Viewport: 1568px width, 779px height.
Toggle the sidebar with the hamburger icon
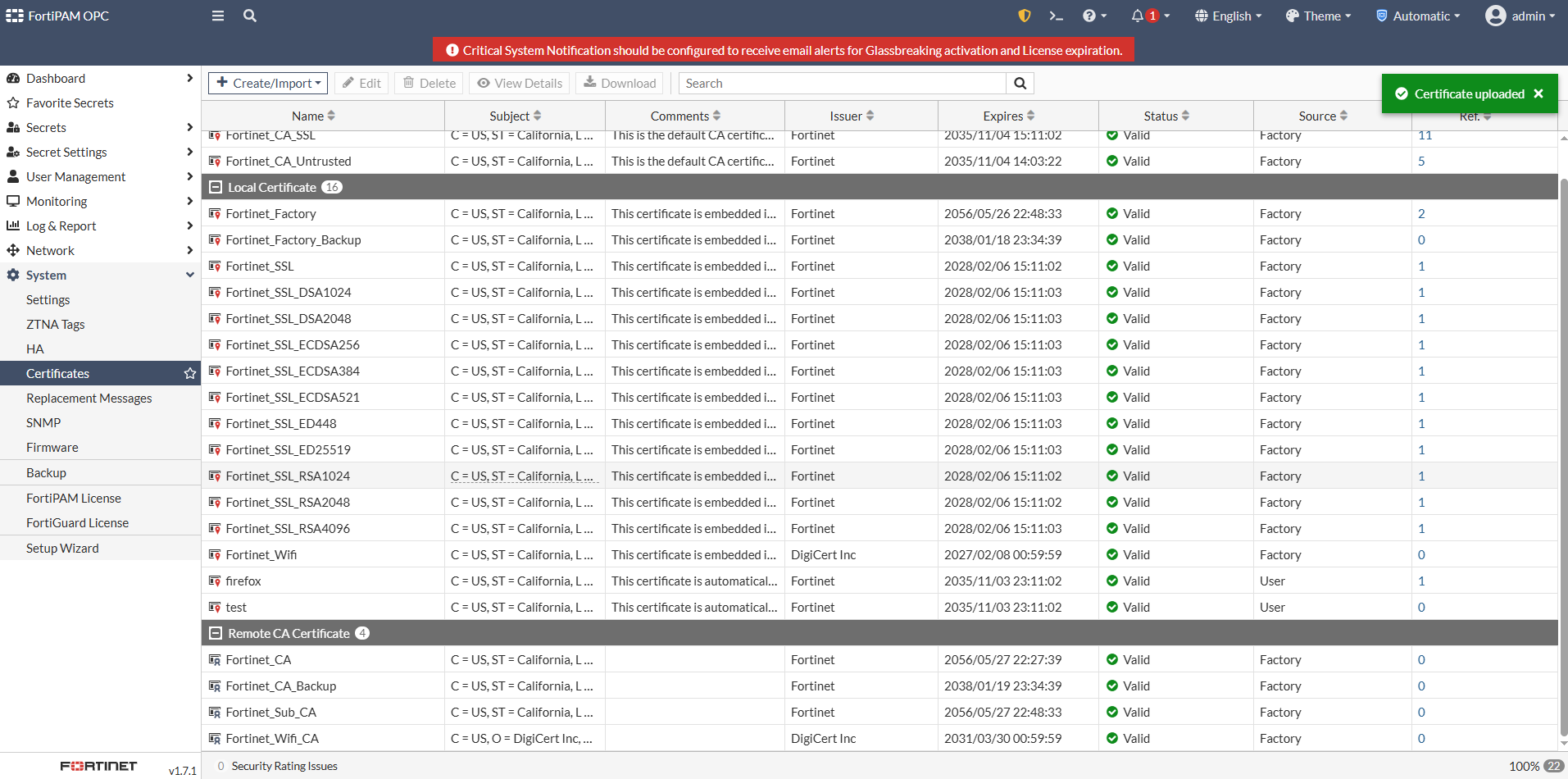[218, 16]
